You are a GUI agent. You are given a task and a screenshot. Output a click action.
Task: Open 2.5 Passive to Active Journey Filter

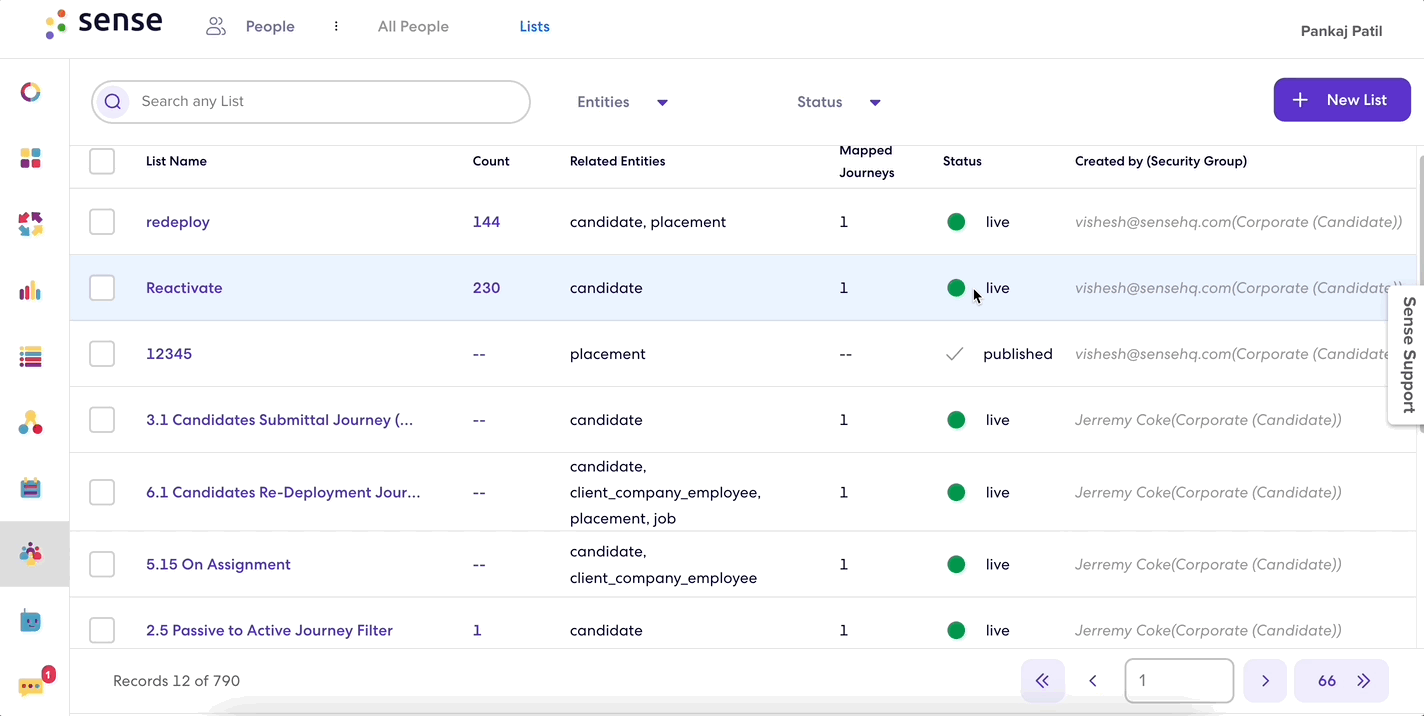click(x=269, y=631)
